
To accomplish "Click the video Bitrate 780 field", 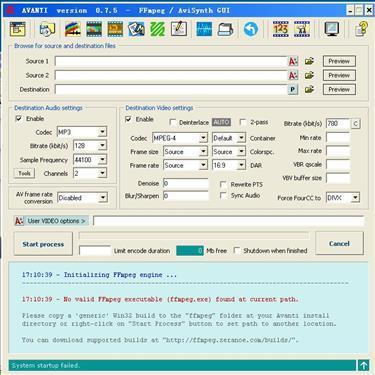I will pyautogui.click(x=338, y=124).
